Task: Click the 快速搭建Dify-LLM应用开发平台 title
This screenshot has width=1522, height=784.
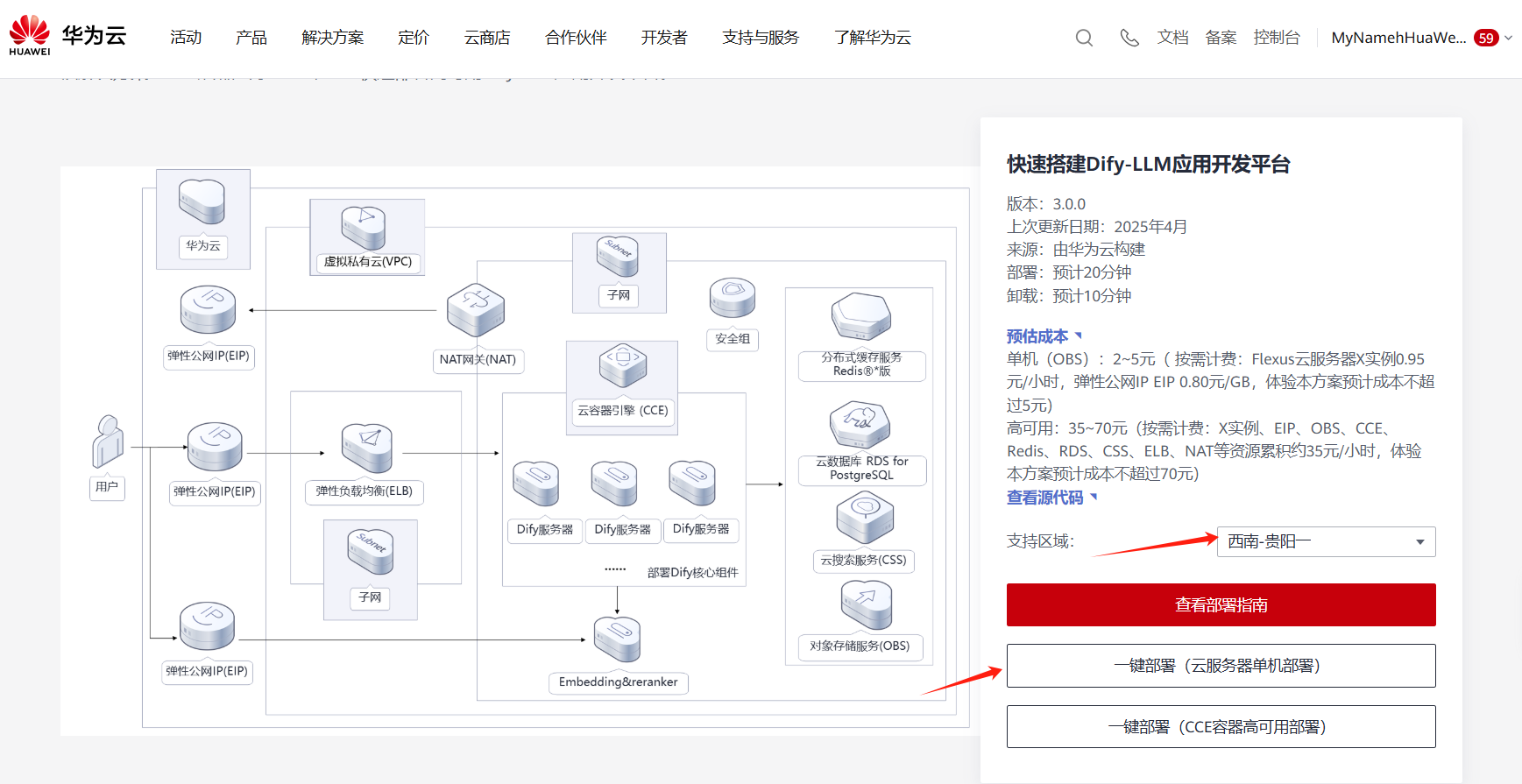Action: coord(1148,165)
